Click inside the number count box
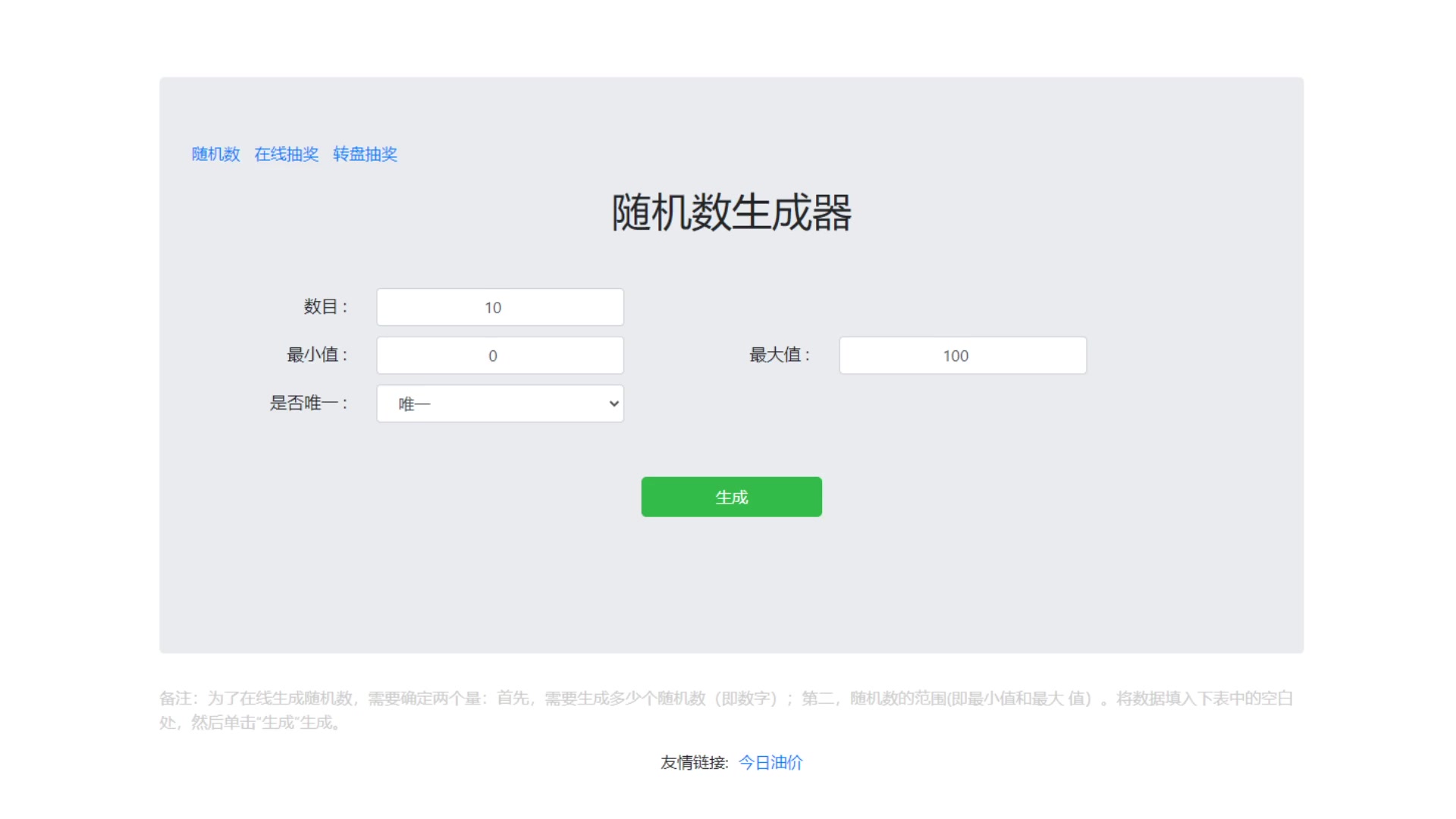The height and width of the screenshot is (819, 1456). [500, 306]
